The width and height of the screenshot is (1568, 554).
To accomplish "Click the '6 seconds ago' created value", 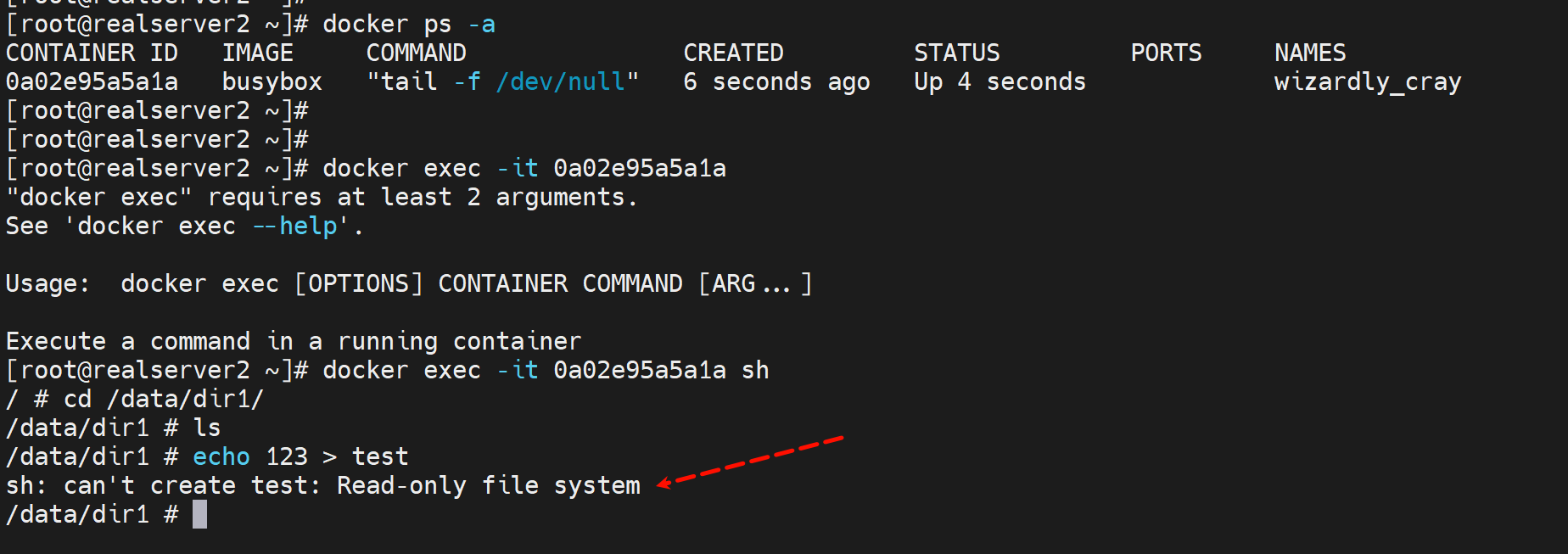I will pyautogui.click(x=776, y=81).
